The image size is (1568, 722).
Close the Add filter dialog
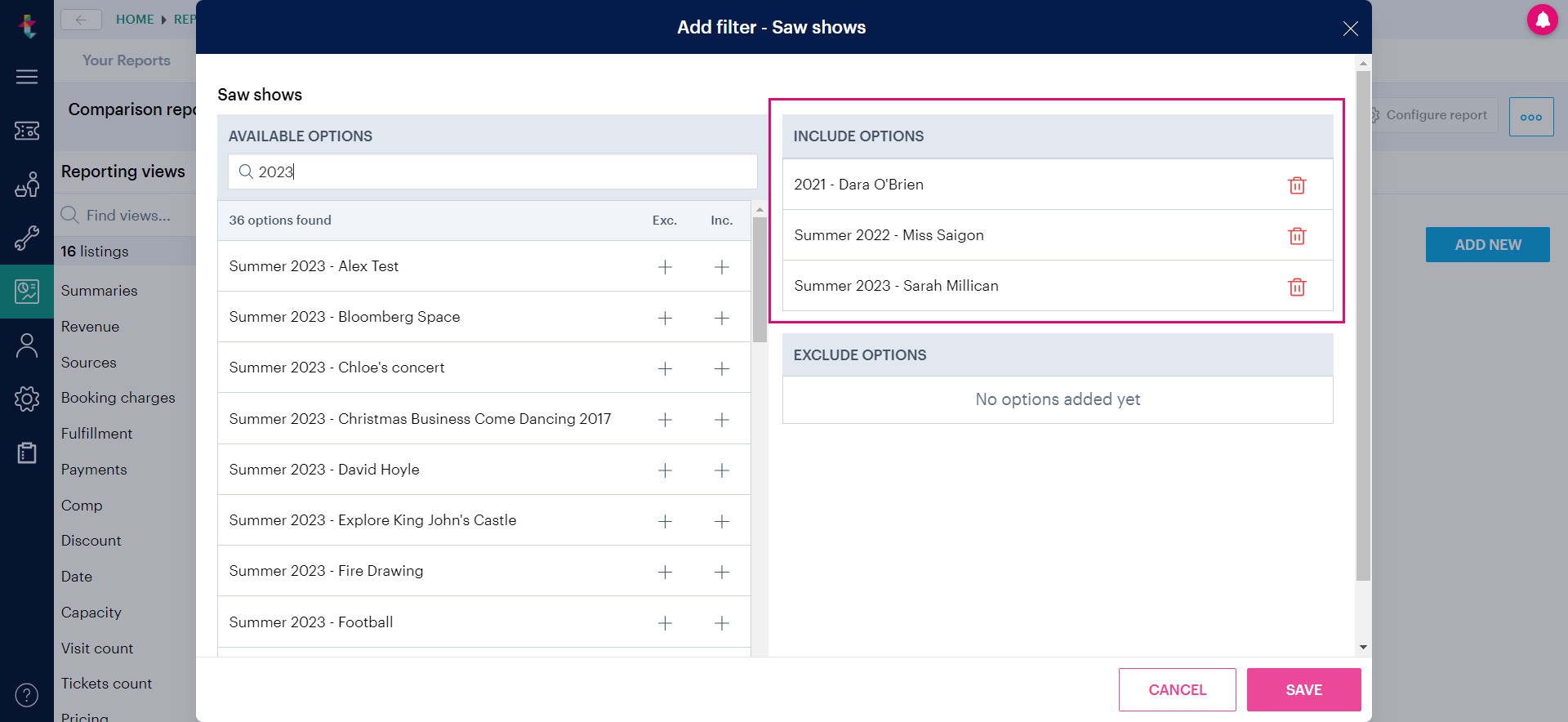1351,29
